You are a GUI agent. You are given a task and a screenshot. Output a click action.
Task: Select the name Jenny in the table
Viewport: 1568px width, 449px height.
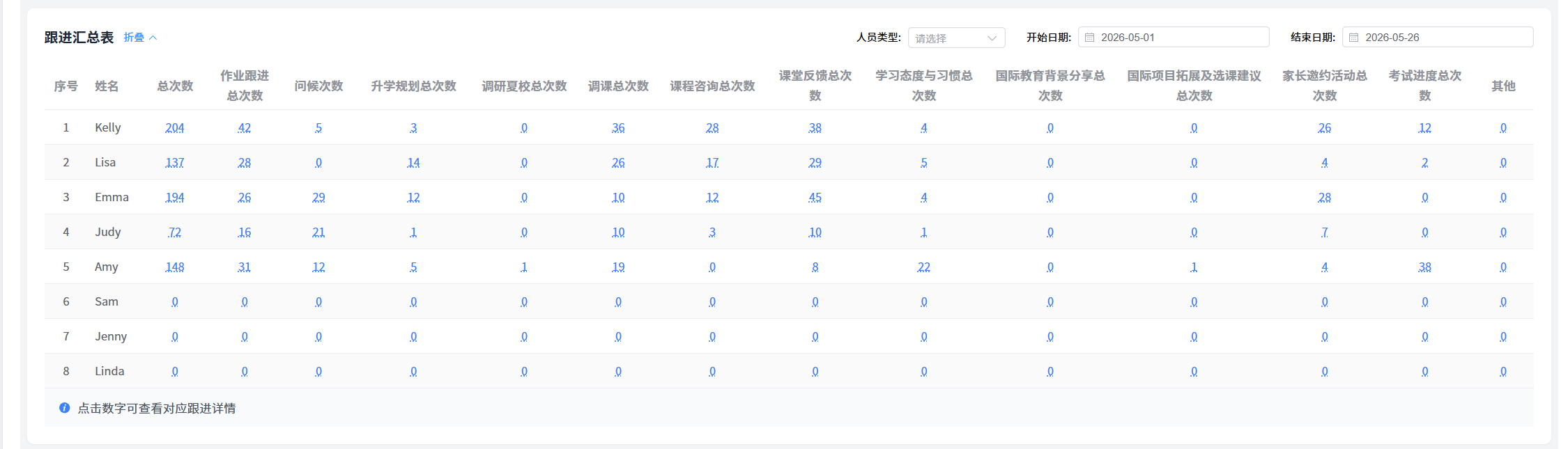click(111, 337)
